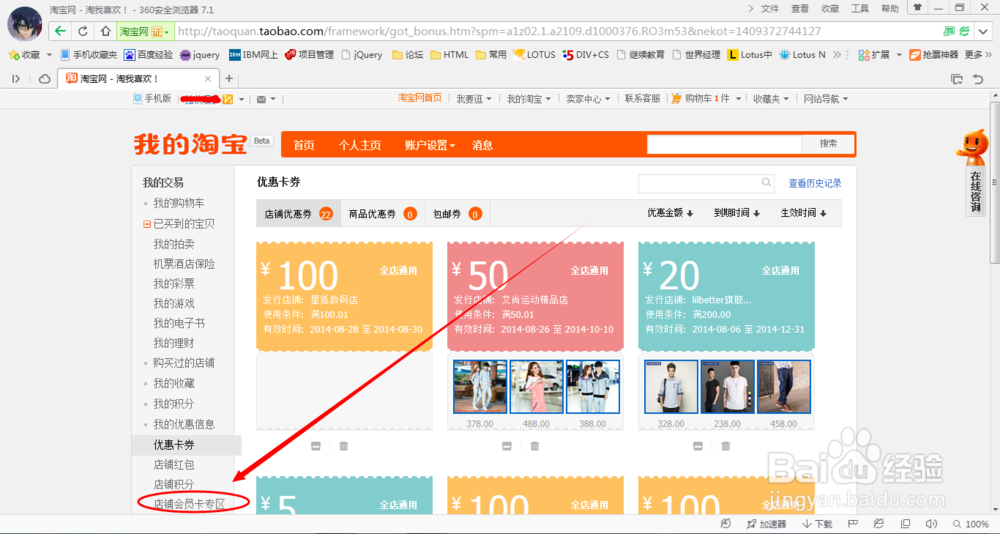Image resolution: width=1000 pixels, height=534 pixels.
Task: Open the DIV+CS bookmark
Action: point(585,55)
